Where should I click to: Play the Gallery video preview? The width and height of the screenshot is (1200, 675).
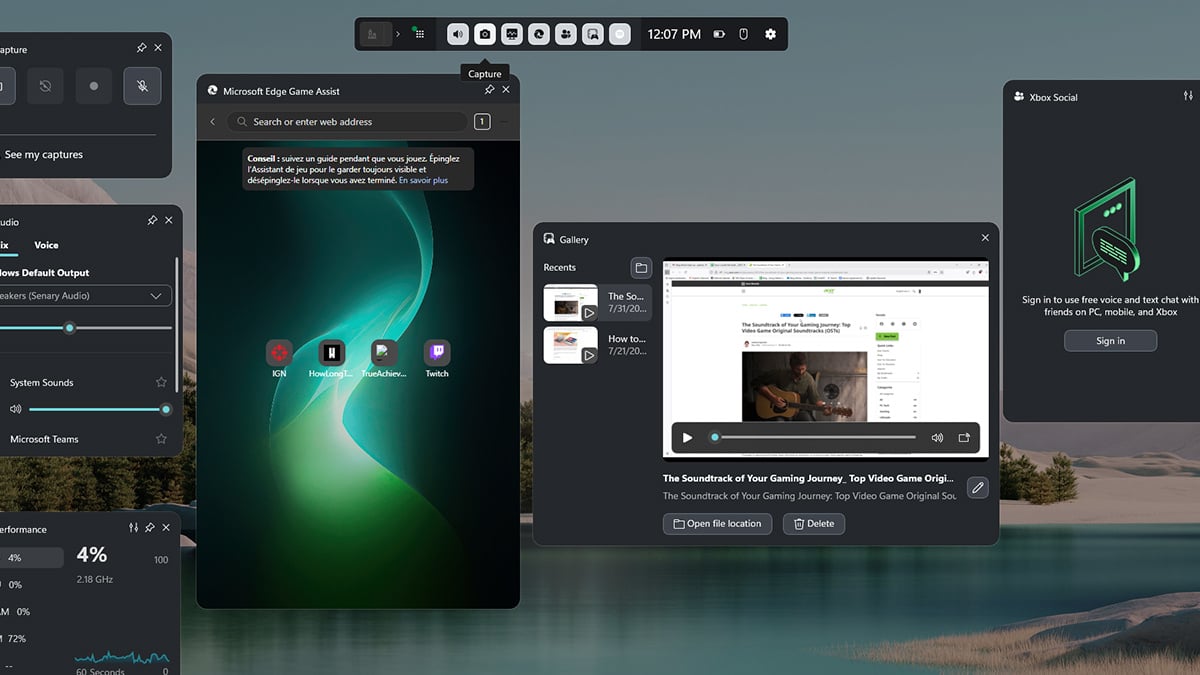[687, 437]
